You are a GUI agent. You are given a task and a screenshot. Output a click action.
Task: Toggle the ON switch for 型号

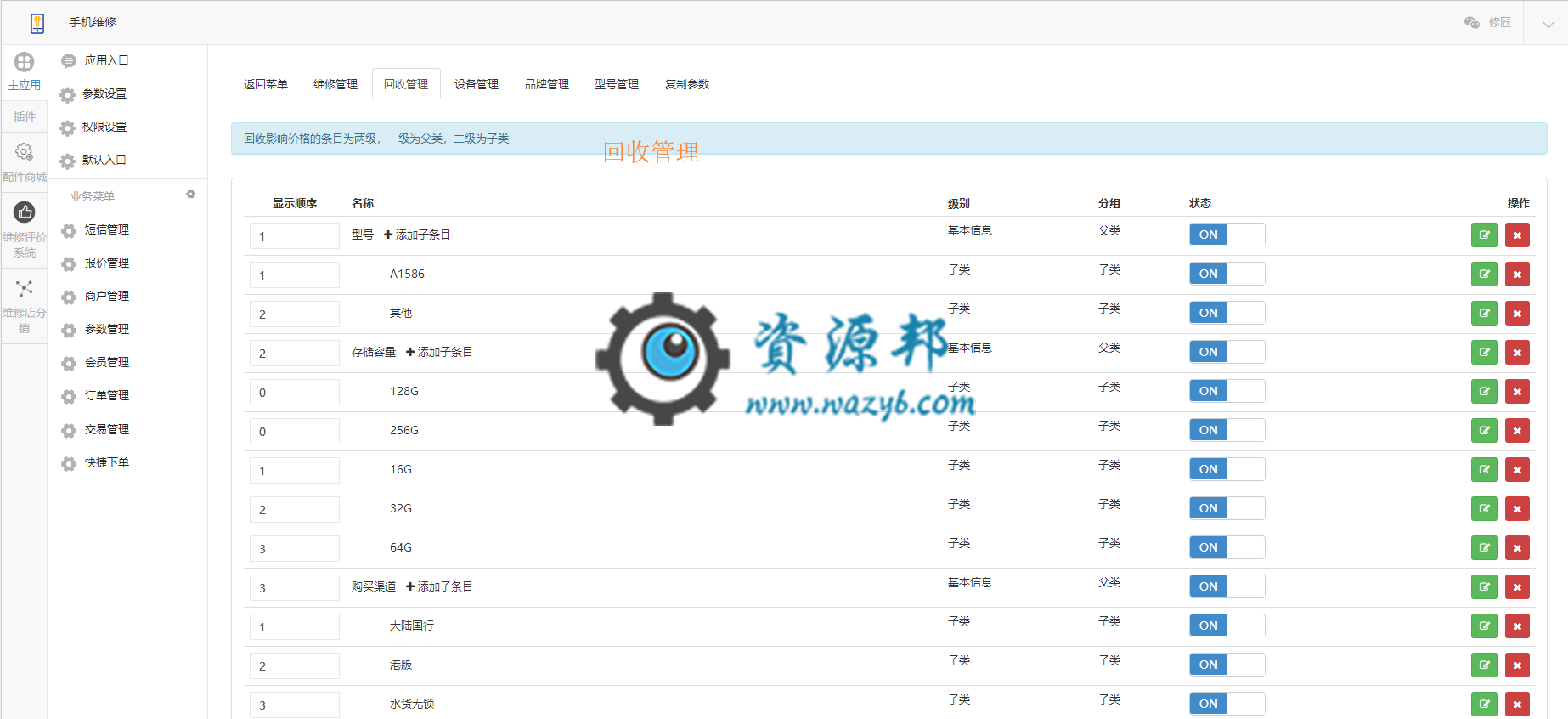(1227, 235)
